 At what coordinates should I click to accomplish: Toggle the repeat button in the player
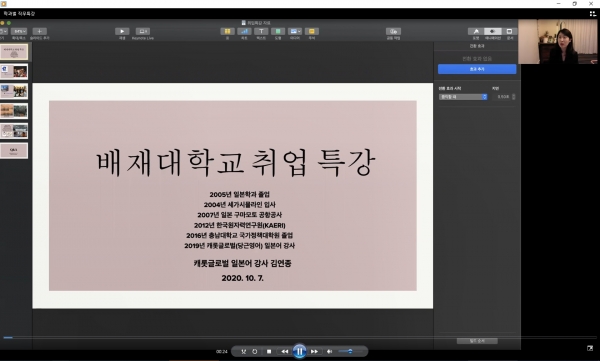(254, 351)
